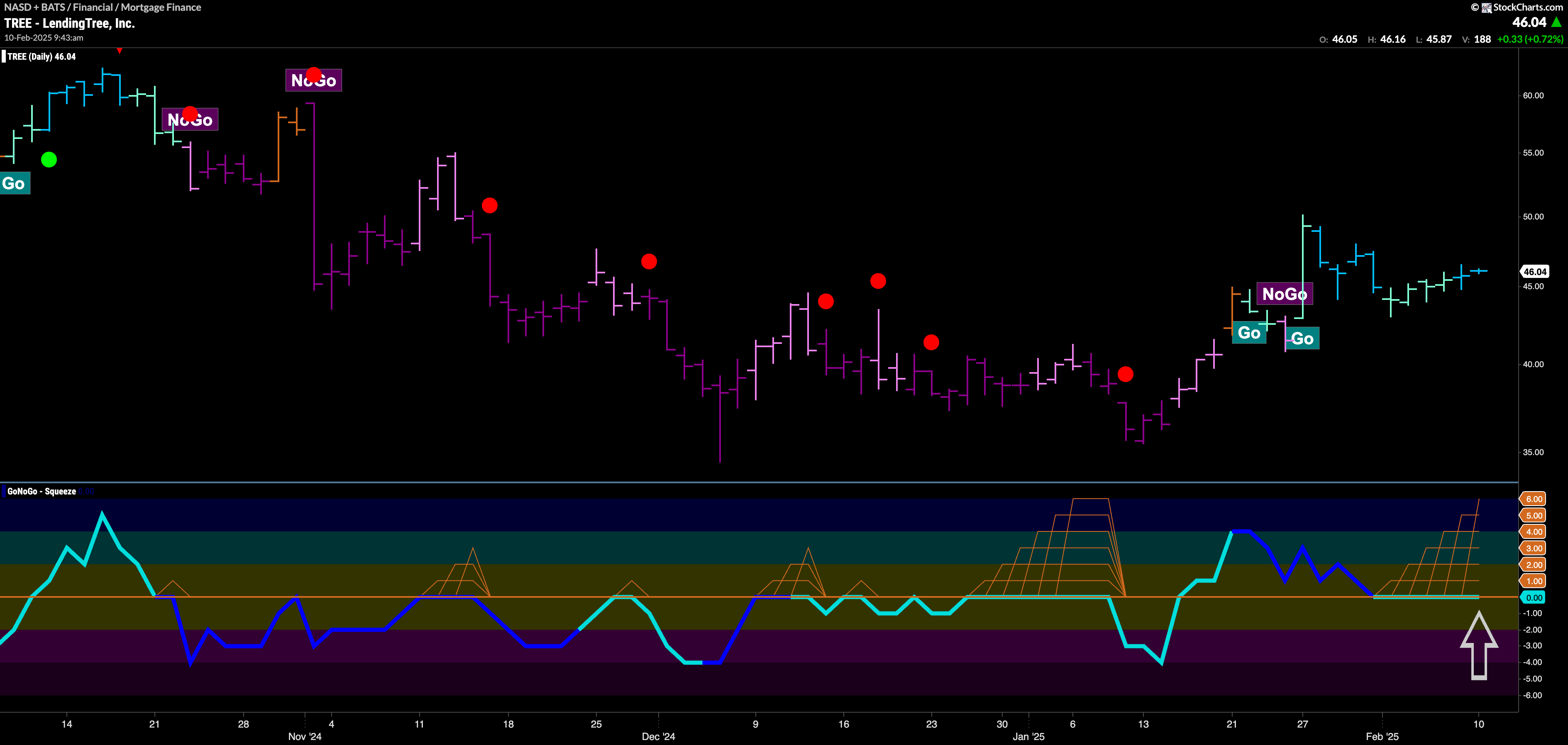Image resolution: width=1568 pixels, height=745 pixels.
Task: Click the 'H: 46.16' high value
Action: coord(1387,39)
